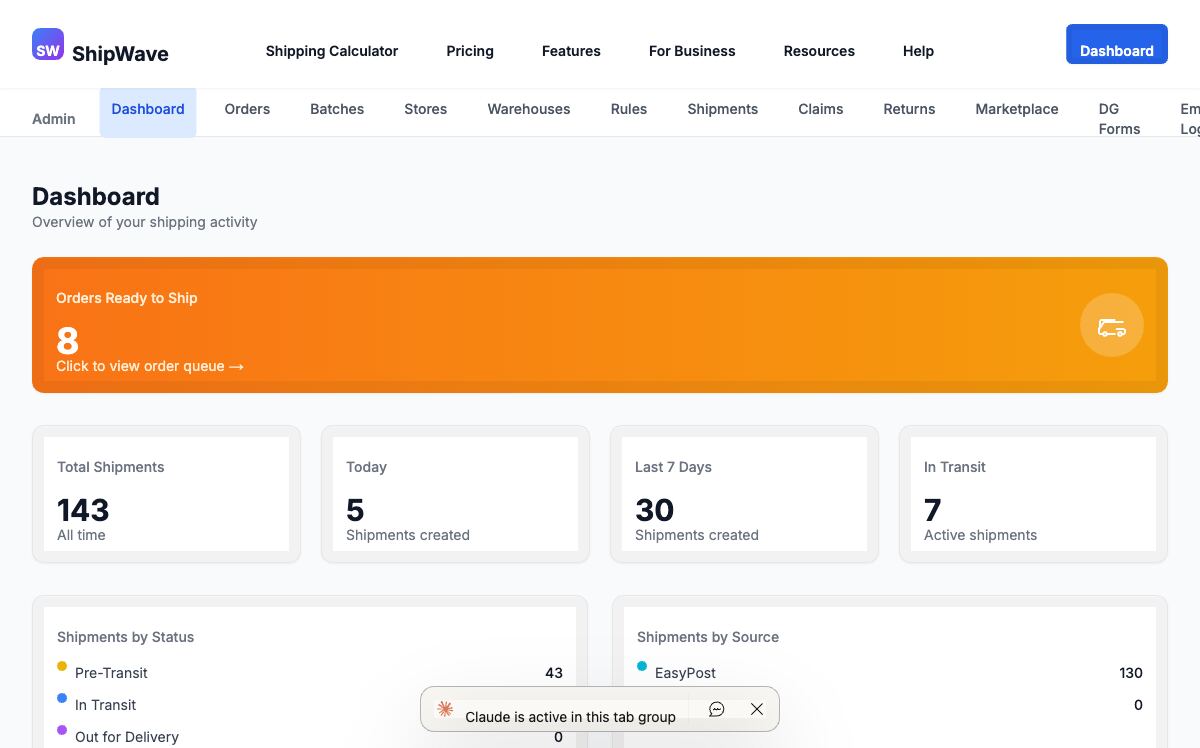The image size is (1200, 748).
Task: Click the ShipWave brand name
Action: [x=120, y=54]
